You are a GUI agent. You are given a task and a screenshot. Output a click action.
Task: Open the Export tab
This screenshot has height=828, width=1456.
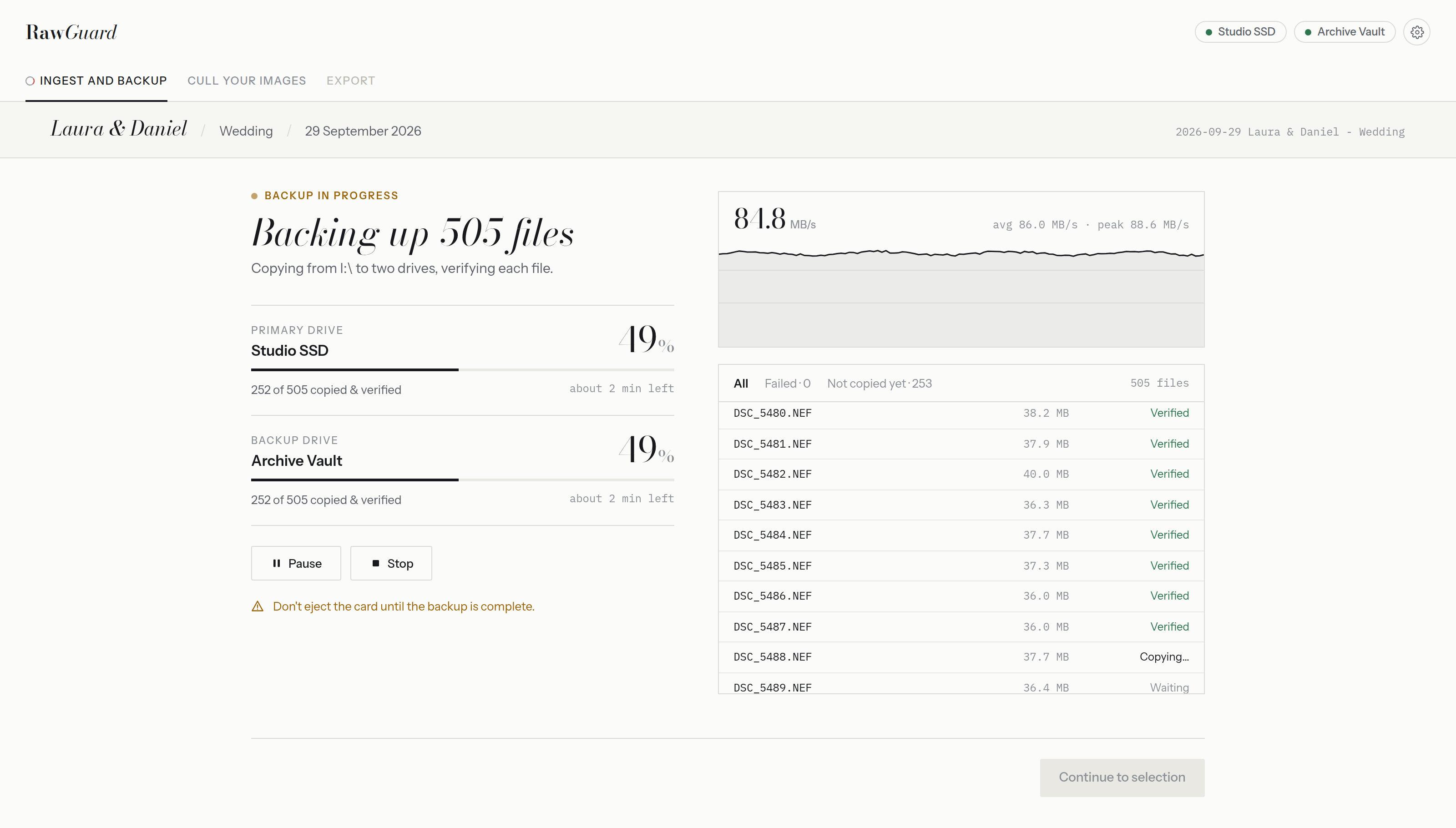coord(350,81)
